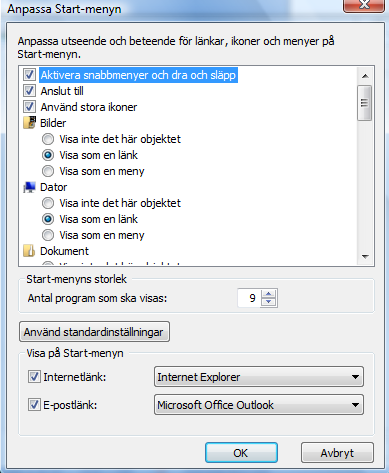Image resolution: width=389 pixels, height=473 pixels.
Task: Click the list scrollbar down arrow
Action: coord(365,257)
